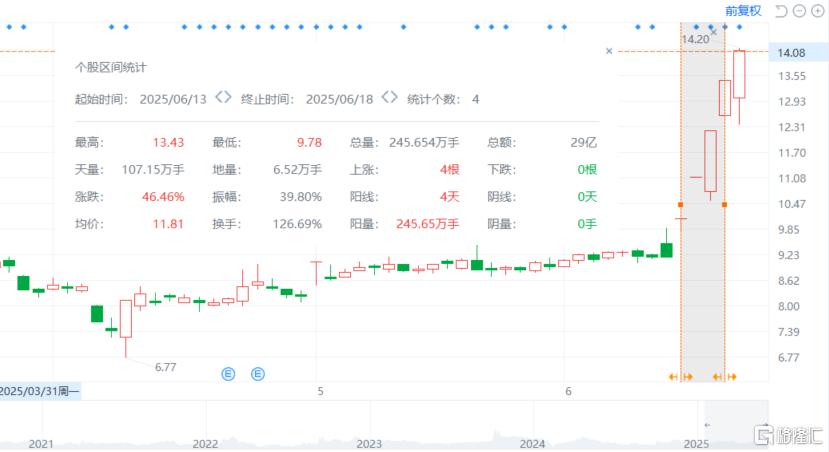Remove the shaded interval selection with its X
829x452 pixels.
tap(713, 32)
